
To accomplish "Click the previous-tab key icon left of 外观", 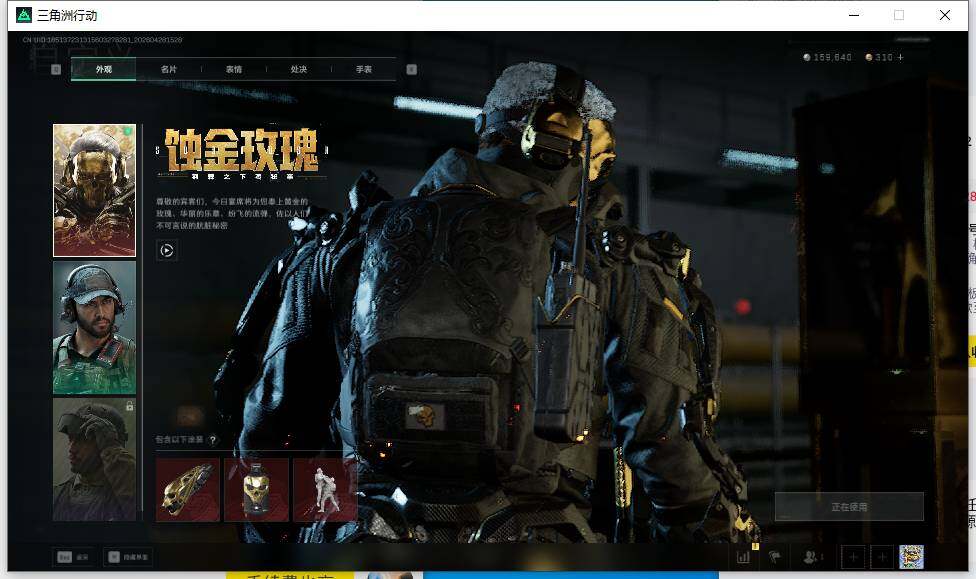I will point(56,69).
